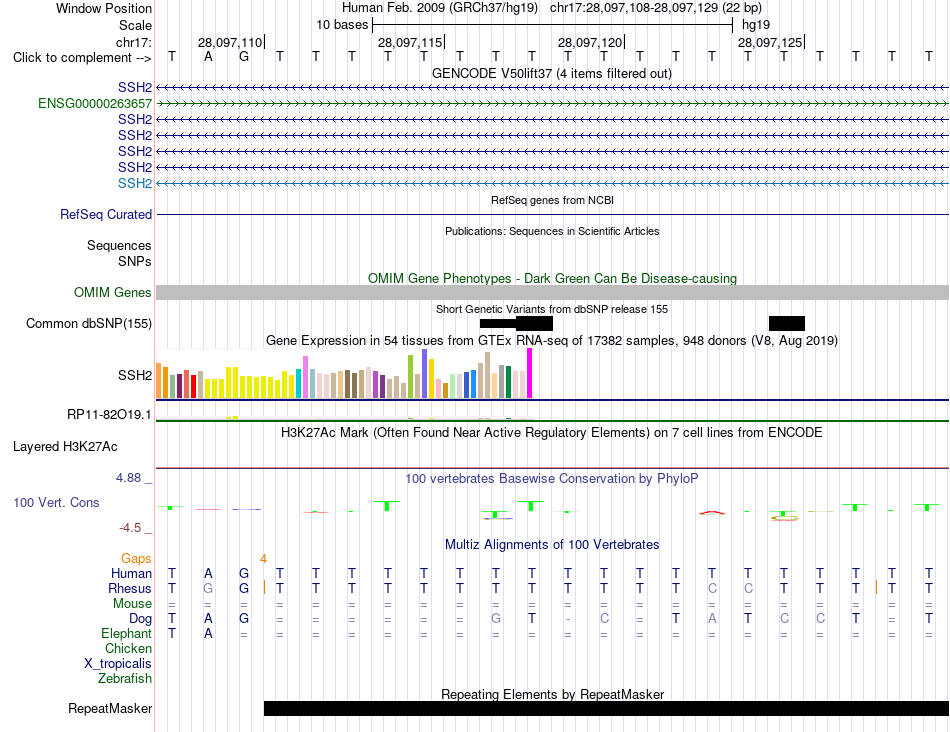Open the RP11-82O19.1 expression track label
The height and width of the screenshot is (732, 950).
(109, 414)
